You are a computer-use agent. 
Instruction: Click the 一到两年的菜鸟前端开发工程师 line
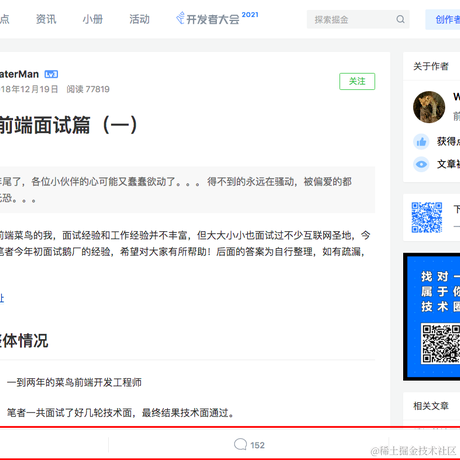click(x=74, y=382)
